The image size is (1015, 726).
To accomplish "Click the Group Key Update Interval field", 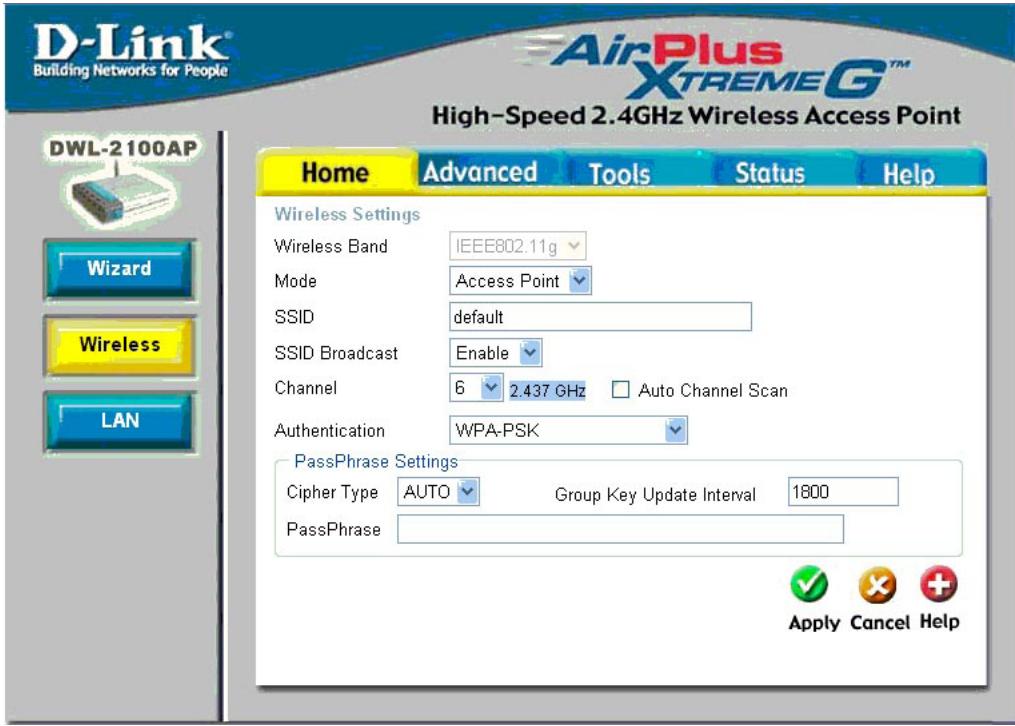I will tap(843, 492).
